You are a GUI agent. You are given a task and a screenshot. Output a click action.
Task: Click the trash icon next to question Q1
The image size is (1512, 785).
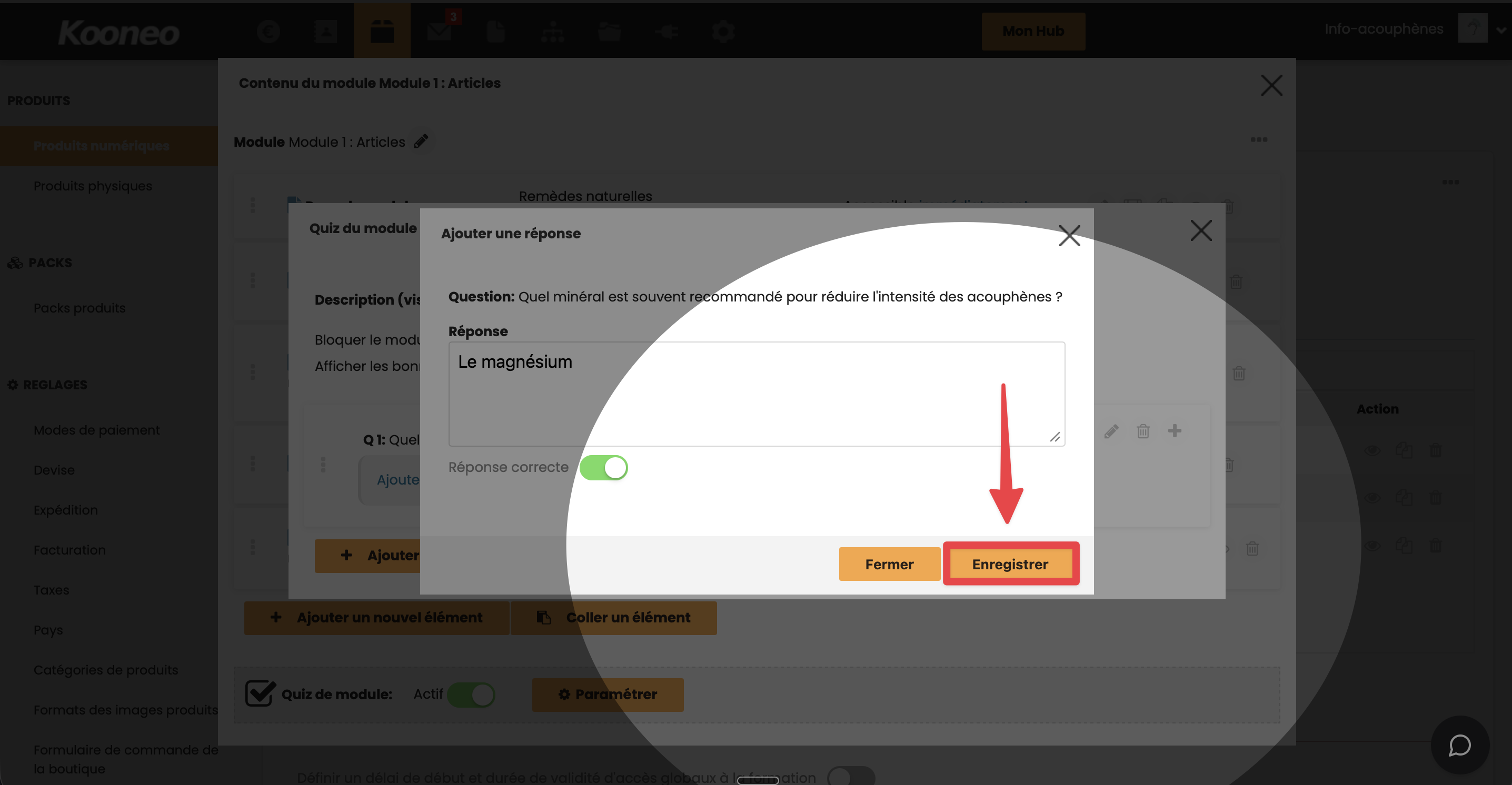tap(1143, 431)
